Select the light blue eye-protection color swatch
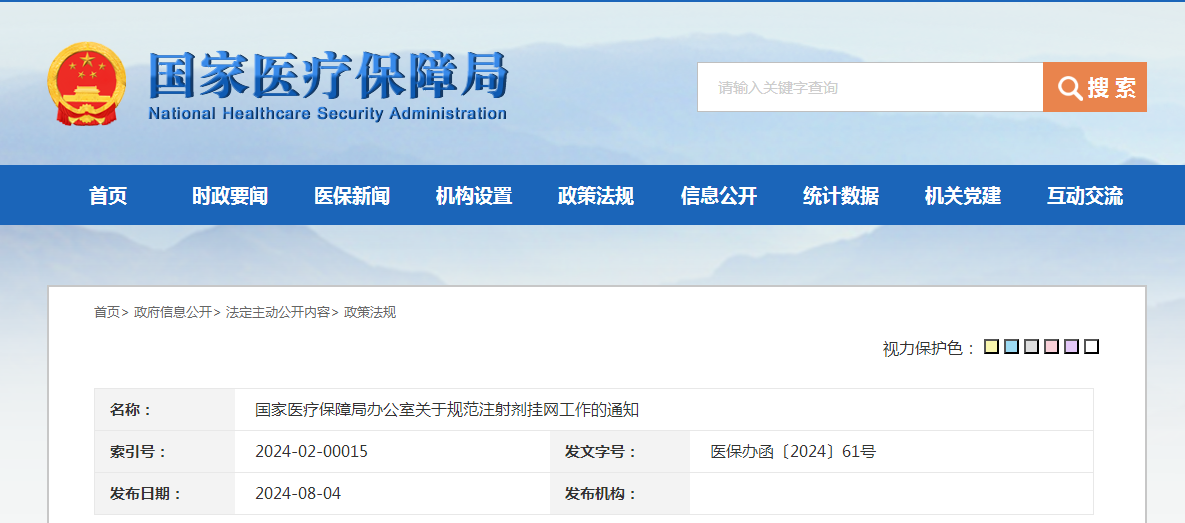Screen dimensions: 1185x523 1011,347
